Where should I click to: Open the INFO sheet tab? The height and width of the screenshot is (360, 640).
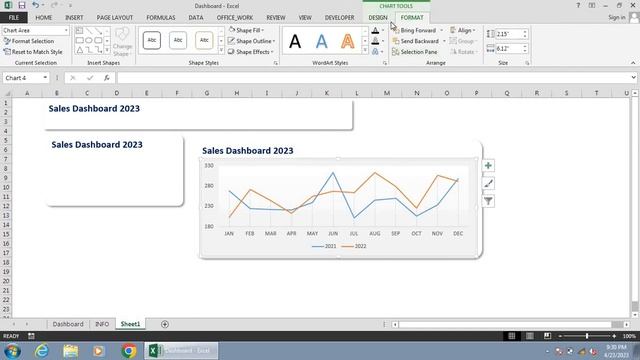click(x=102, y=324)
